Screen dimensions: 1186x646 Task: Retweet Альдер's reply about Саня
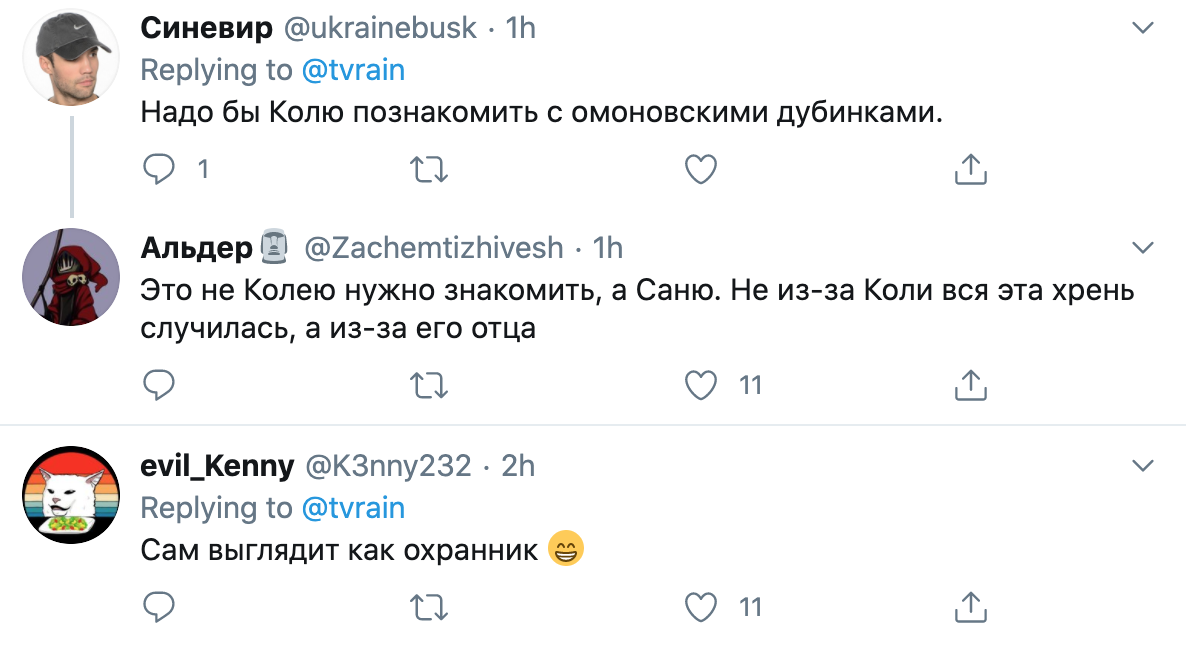pyautogui.click(x=429, y=384)
